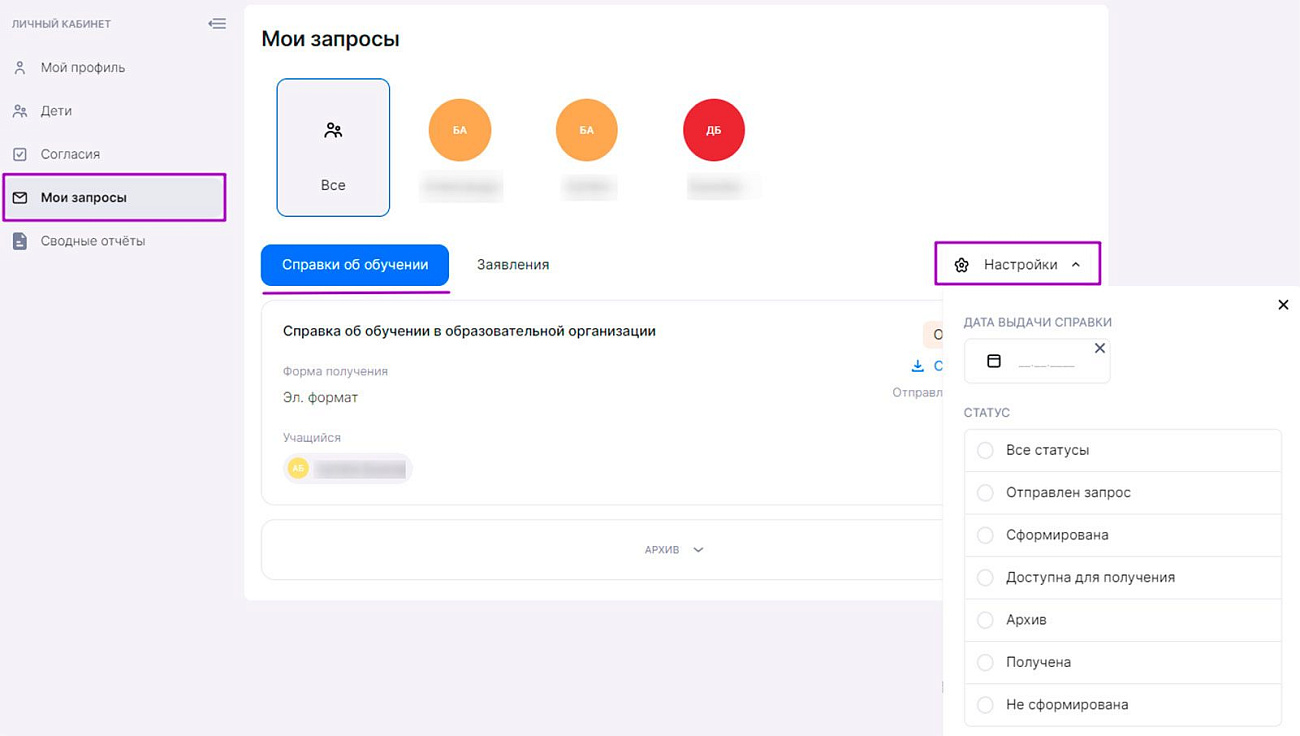The width and height of the screenshot is (1300, 736).
Task: Click the СТАТУС section label
Action: [987, 413]
